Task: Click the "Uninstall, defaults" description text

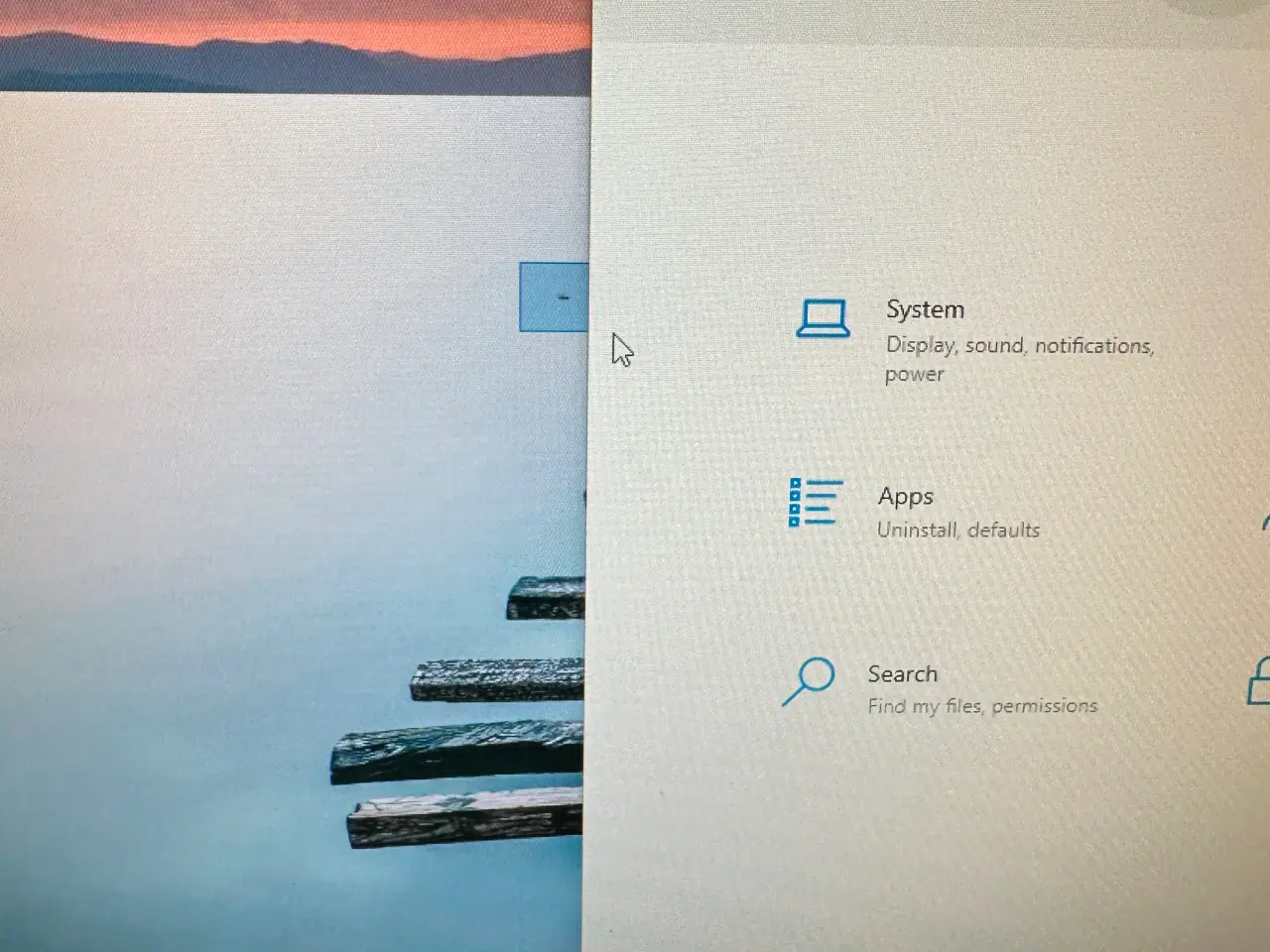Action: click(x=957, y=531)
